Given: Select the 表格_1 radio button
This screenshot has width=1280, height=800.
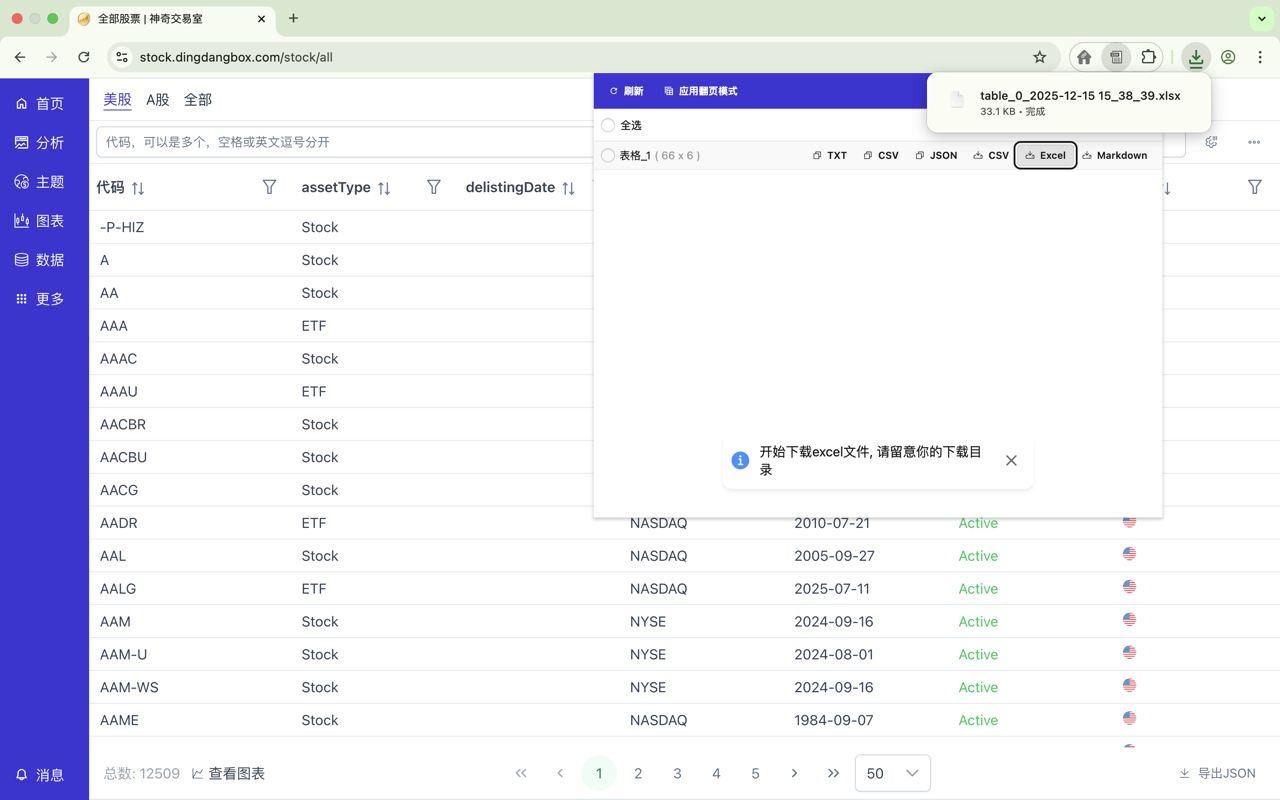Looking at the screenshot, I should click(607, 155).
